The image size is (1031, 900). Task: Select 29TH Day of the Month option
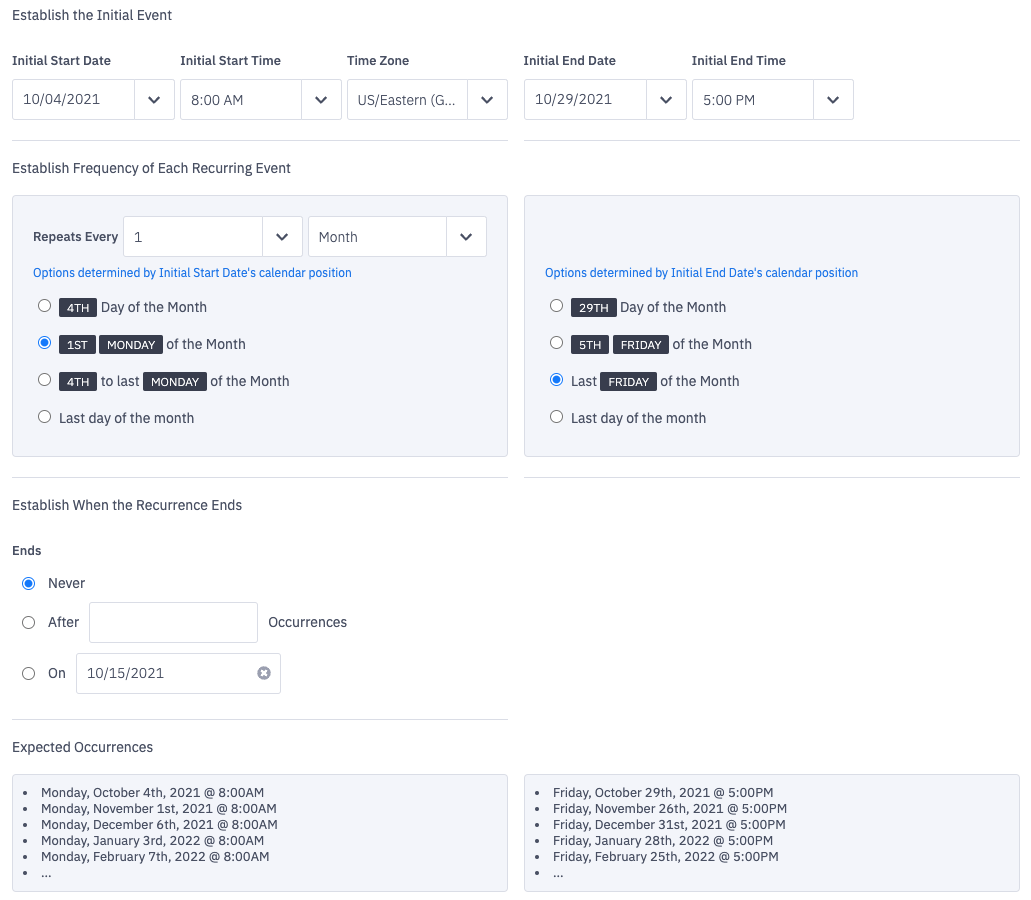coord(556,306)
